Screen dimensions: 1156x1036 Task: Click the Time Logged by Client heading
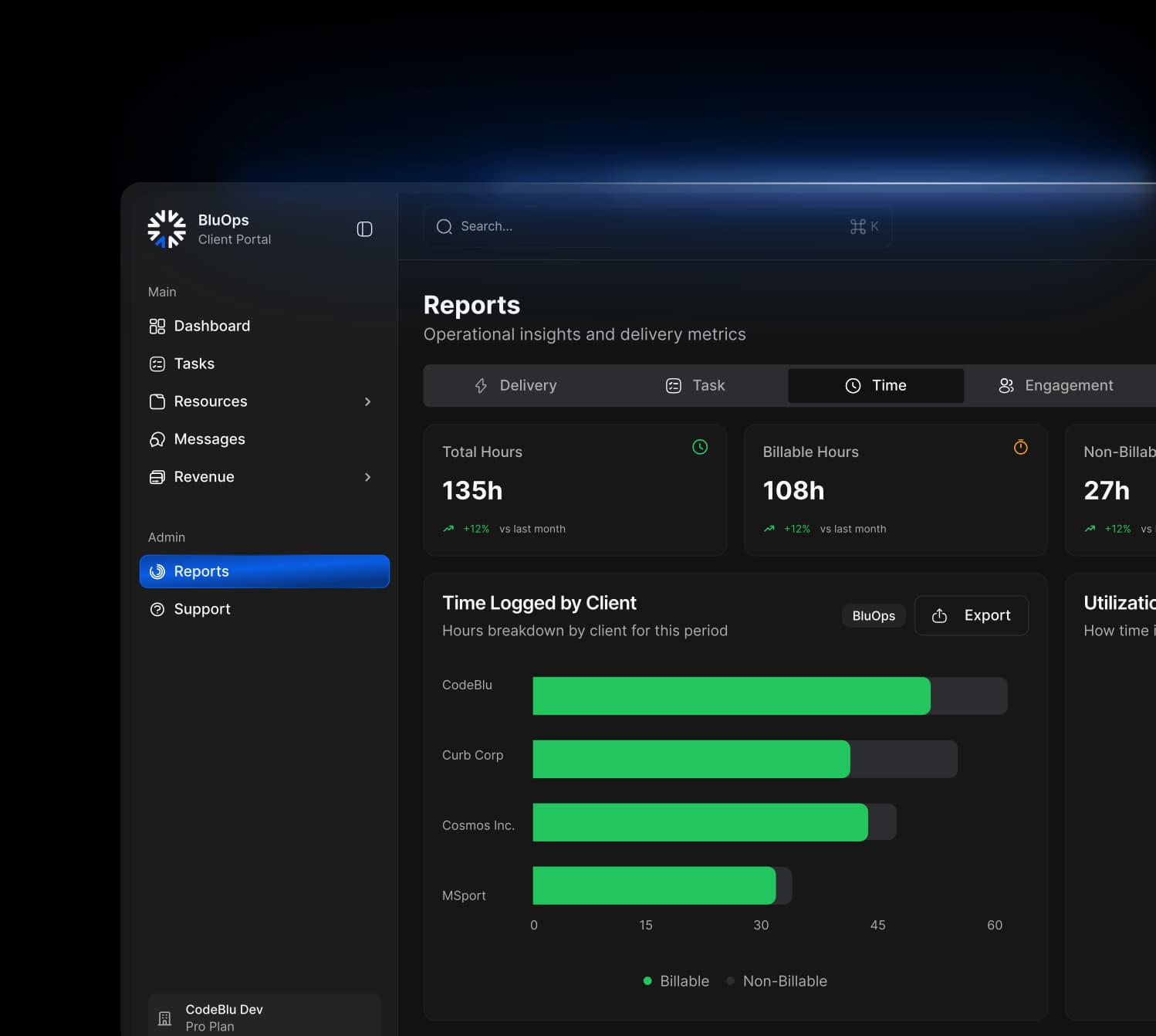[x=539, y=603]
